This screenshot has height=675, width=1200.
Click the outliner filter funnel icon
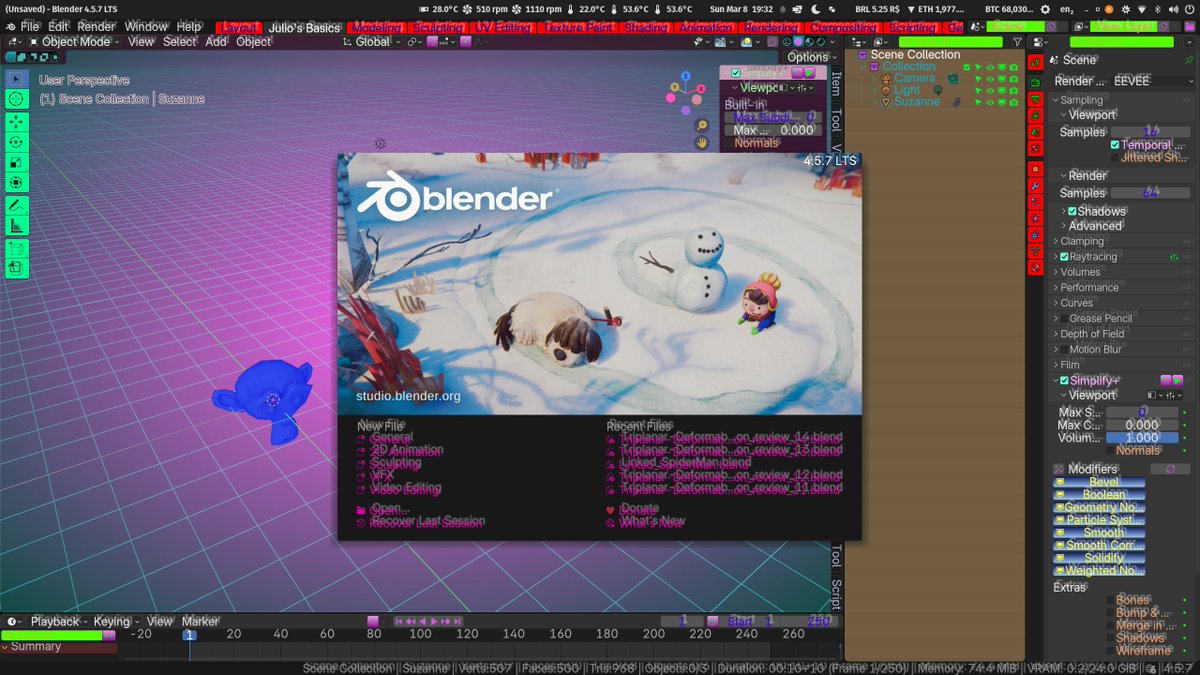(1017, 42)
